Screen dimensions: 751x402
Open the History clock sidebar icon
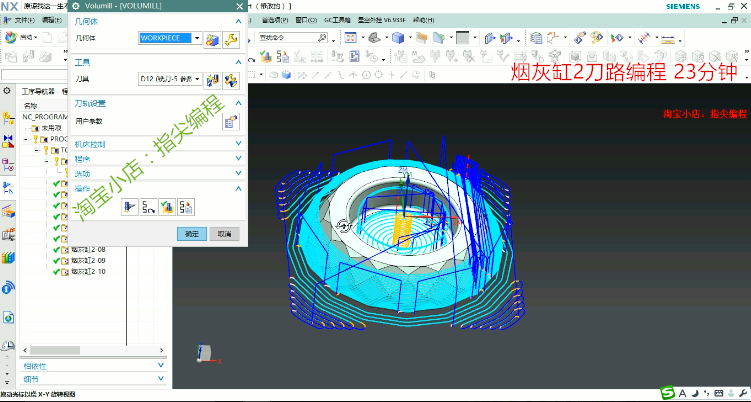(x=8, y=345)
